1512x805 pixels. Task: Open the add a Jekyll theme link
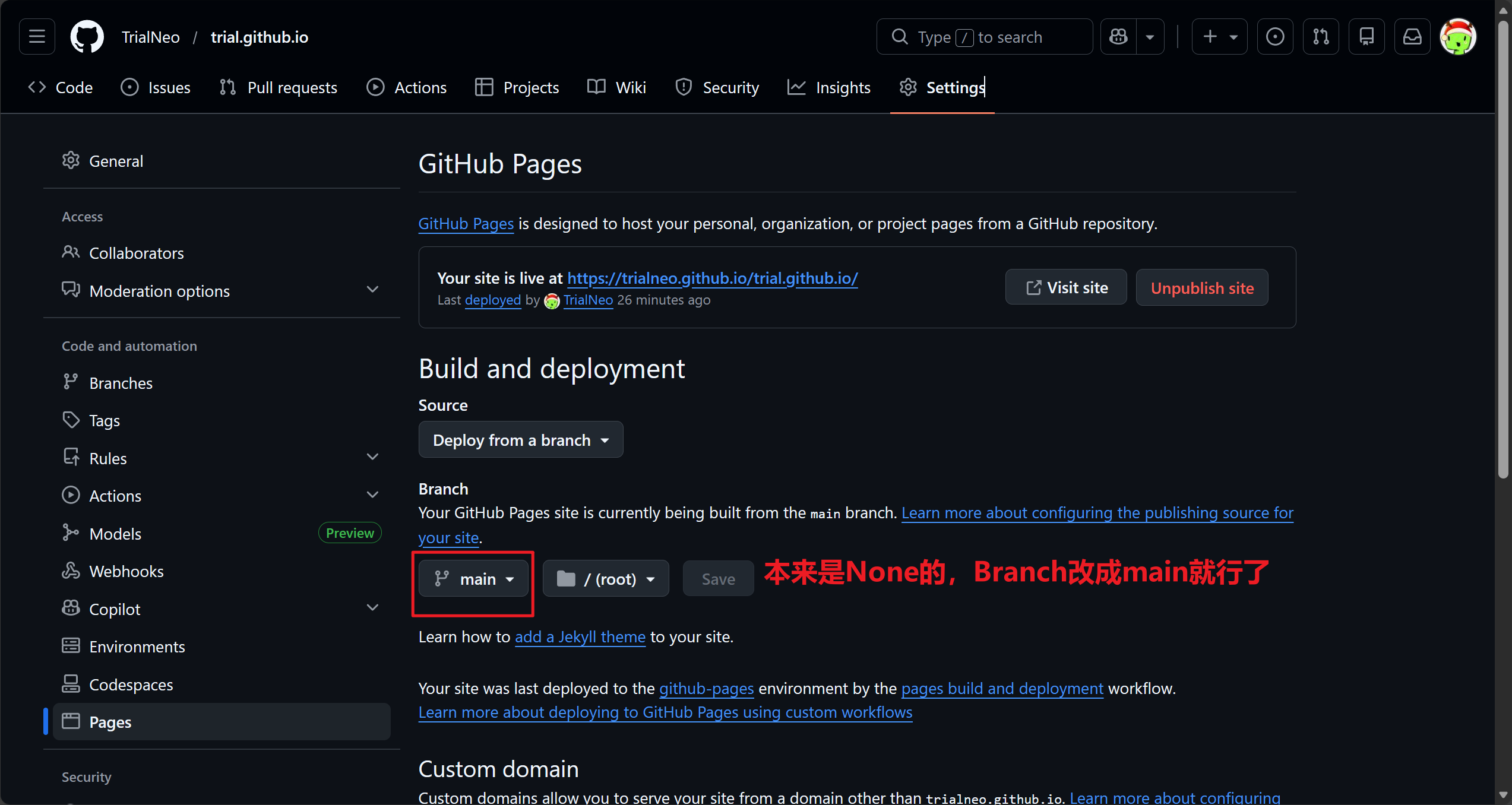(580, 637)
